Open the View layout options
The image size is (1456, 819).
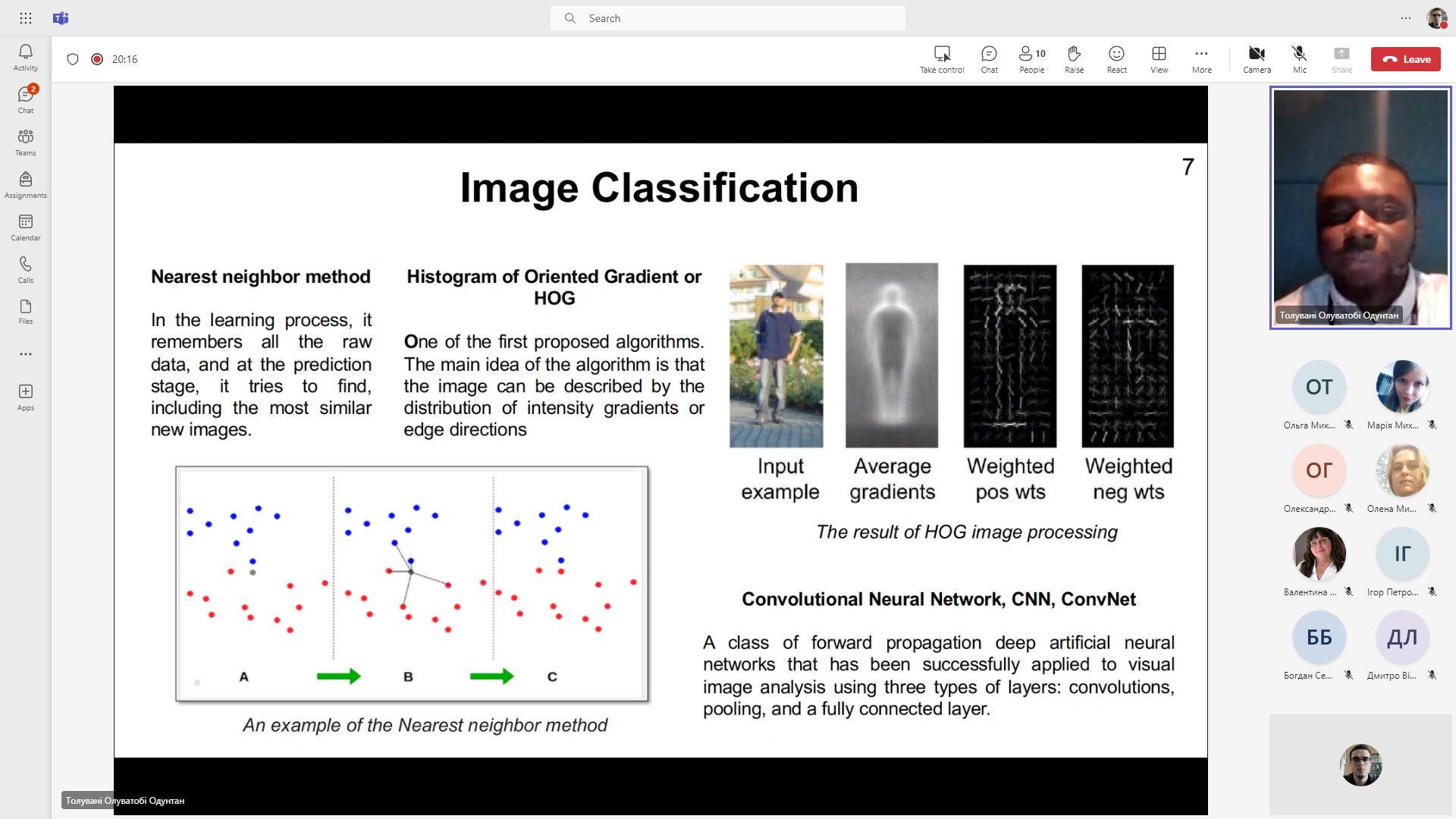[1159, 59]
